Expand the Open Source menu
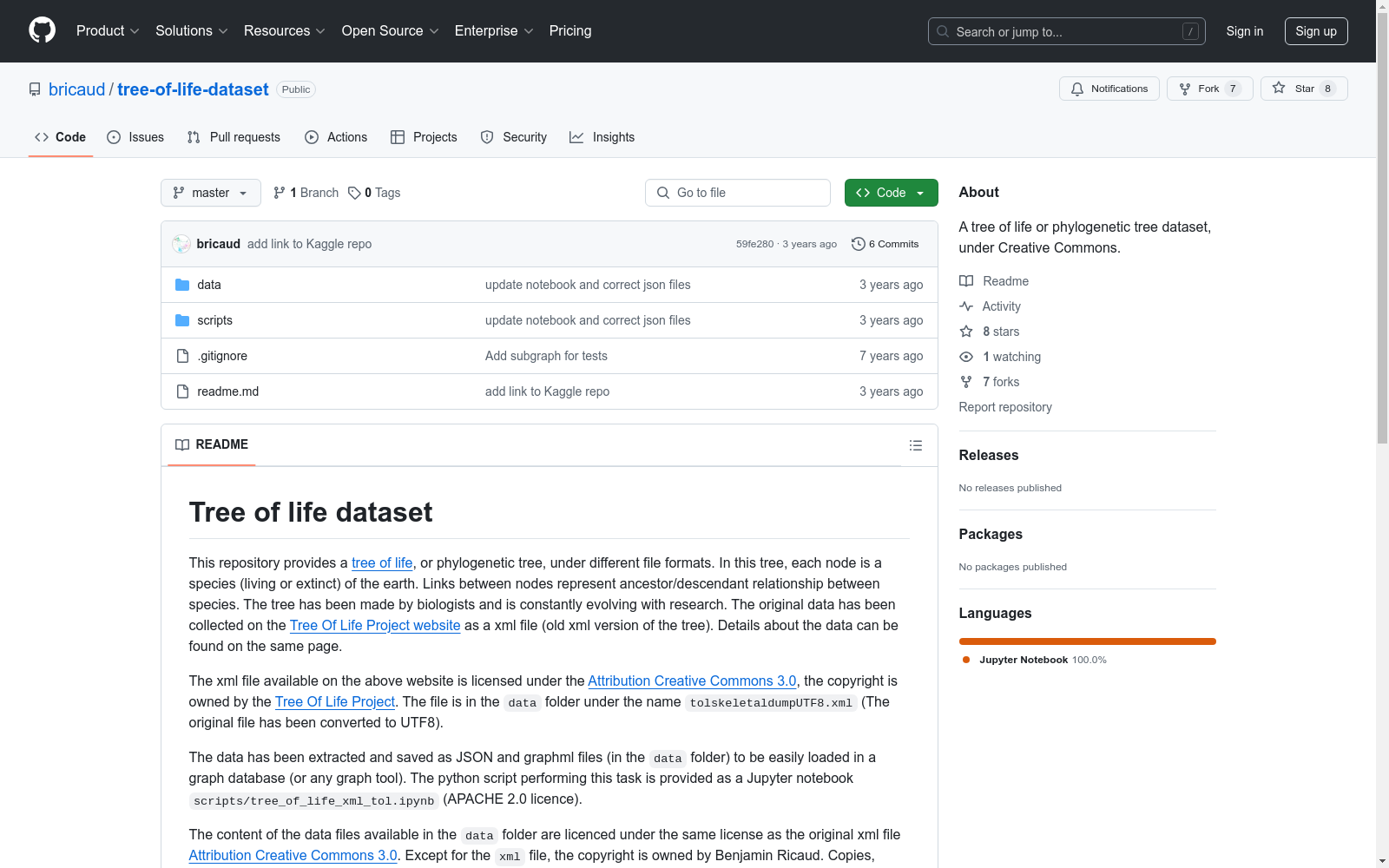This screenshot has height=868, width=1389. (391, 30)
